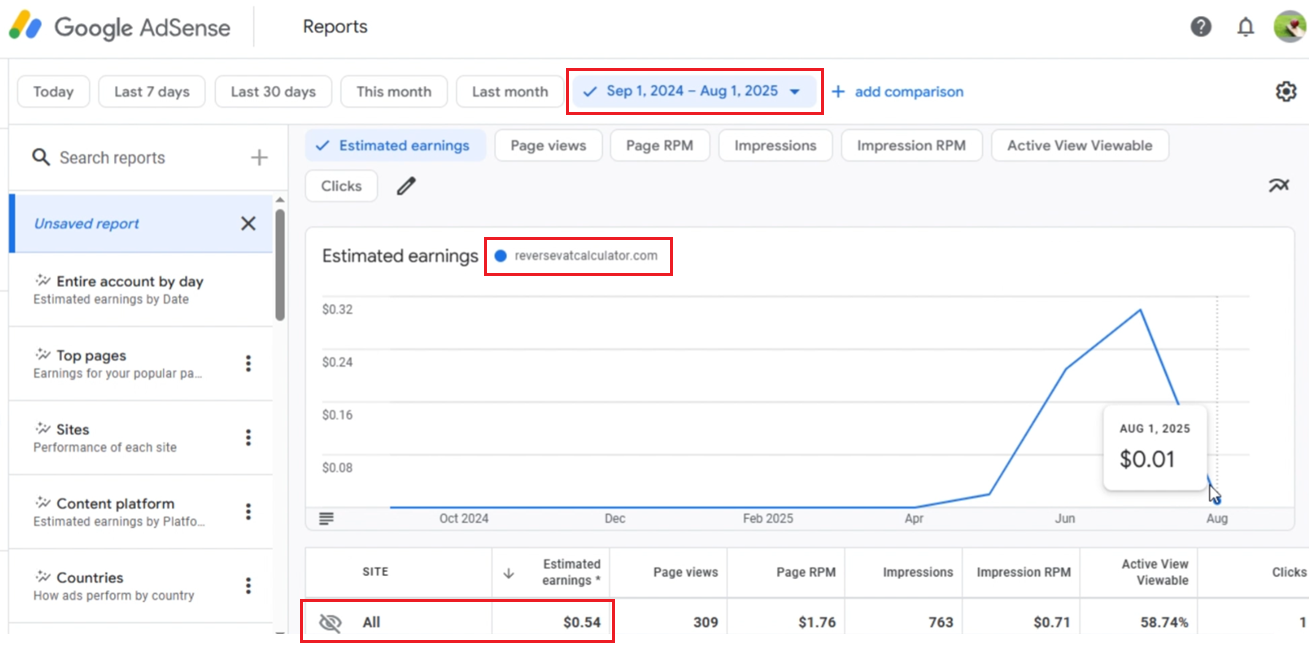Click the chart type trend icon

pyautogui.click(x=1279, y=185)
